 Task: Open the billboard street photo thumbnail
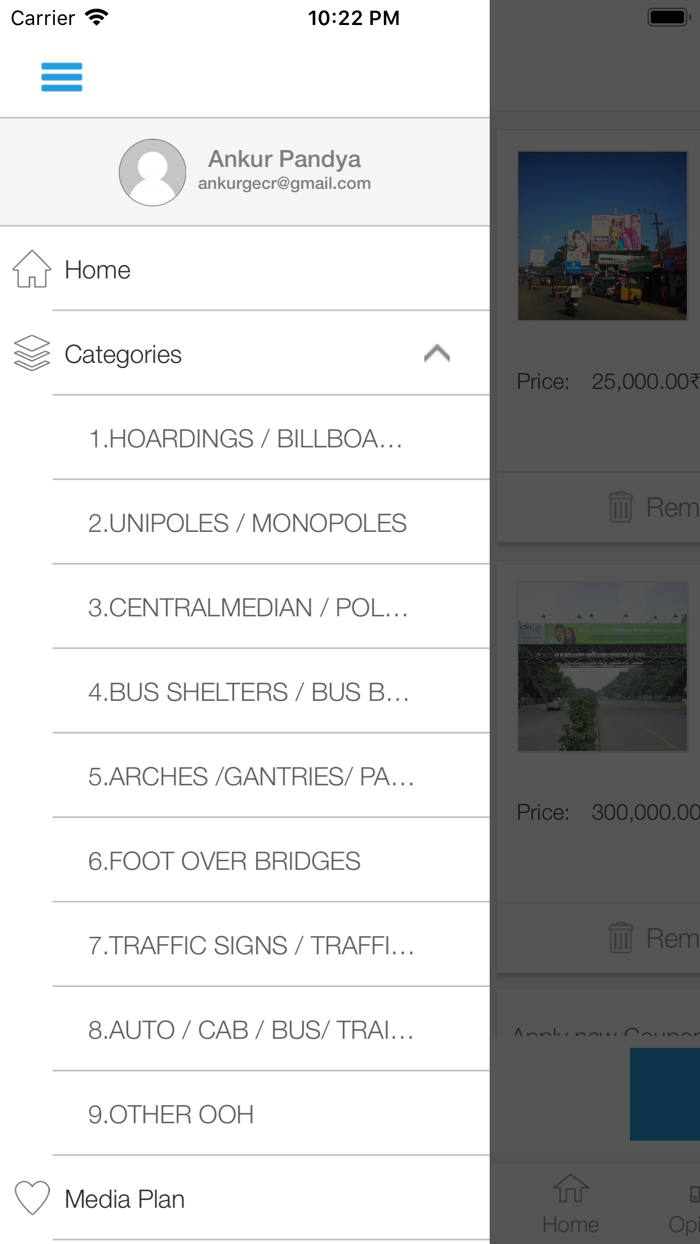point(602,236)
